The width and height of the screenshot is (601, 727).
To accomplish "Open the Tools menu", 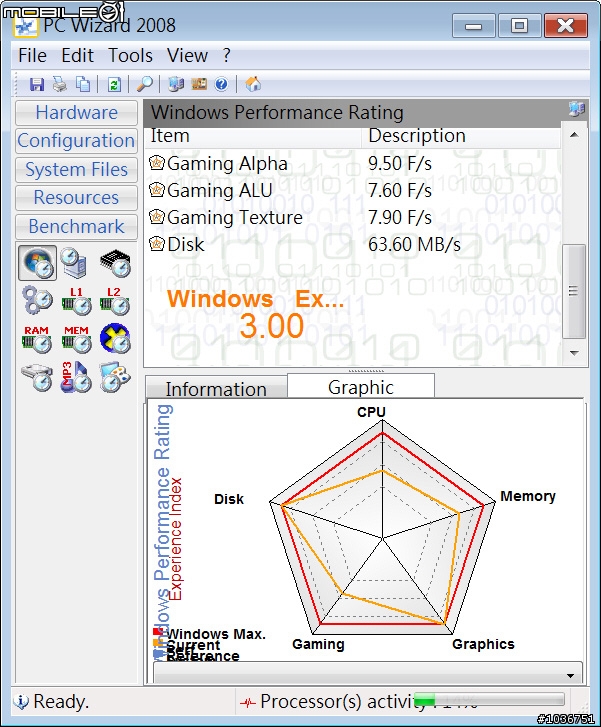I will point(130,56).
